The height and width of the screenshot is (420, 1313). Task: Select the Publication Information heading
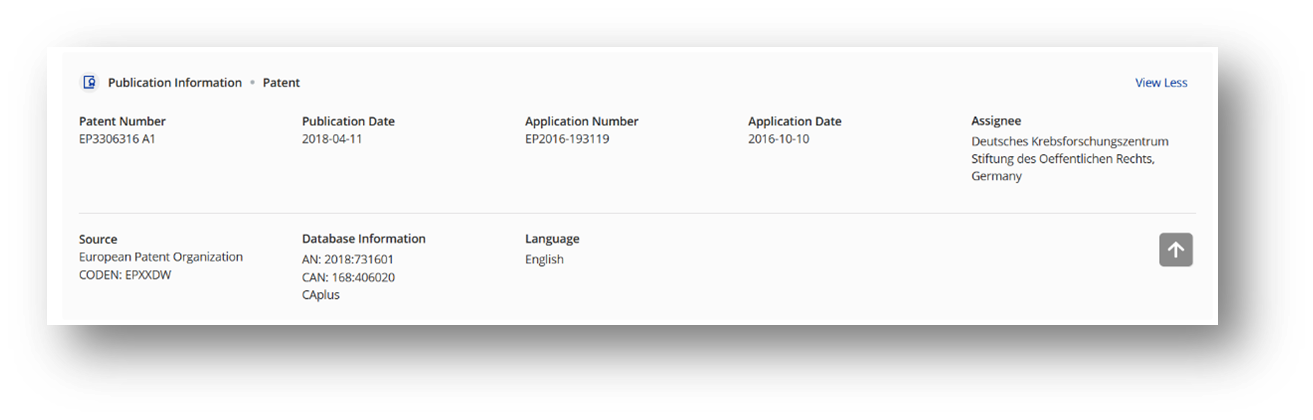coord(175,83)
